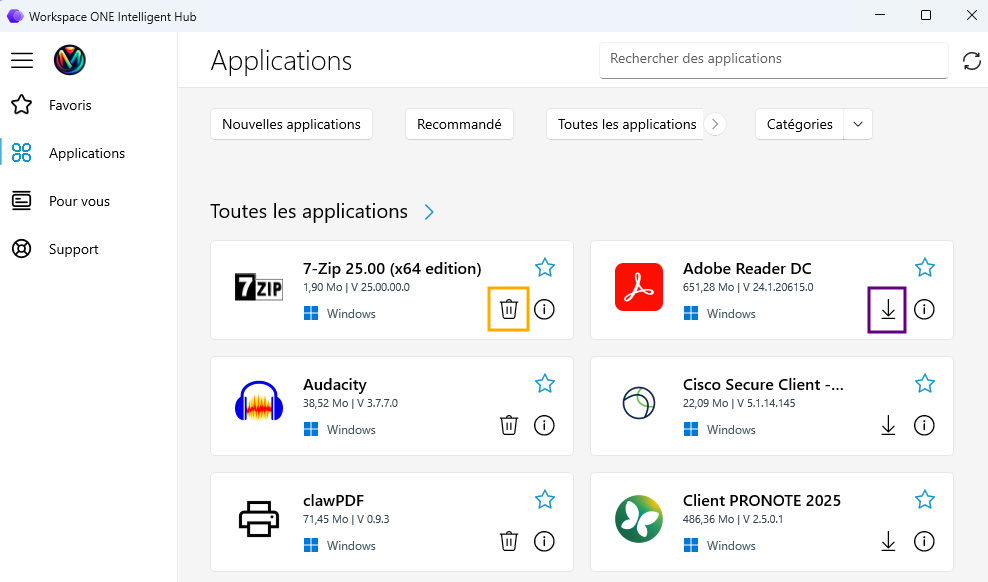
Task: Add Cisco Secure Client to favorites
Action: click(x=925, y=384)
